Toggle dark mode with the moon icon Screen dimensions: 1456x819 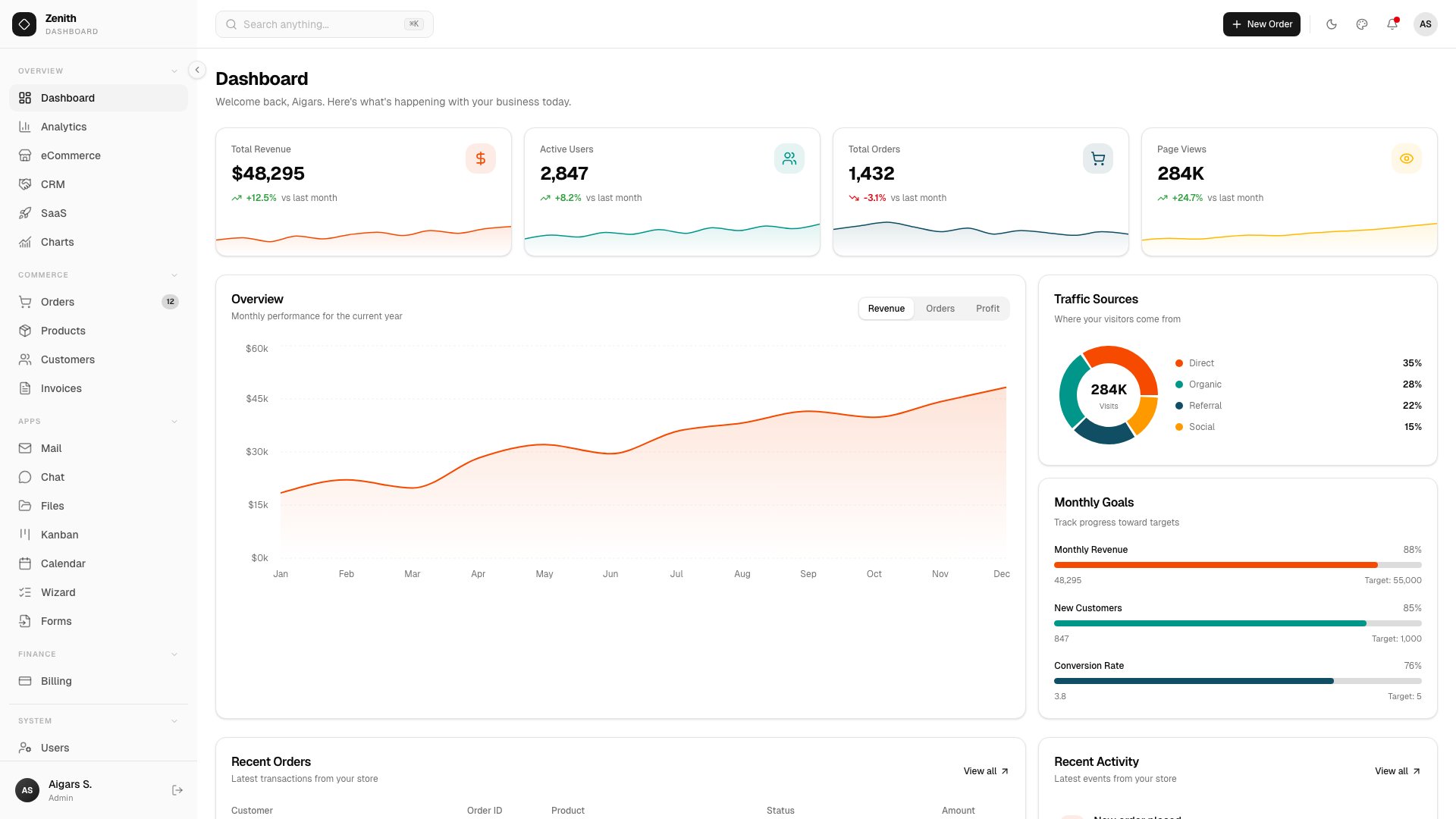1331,24
